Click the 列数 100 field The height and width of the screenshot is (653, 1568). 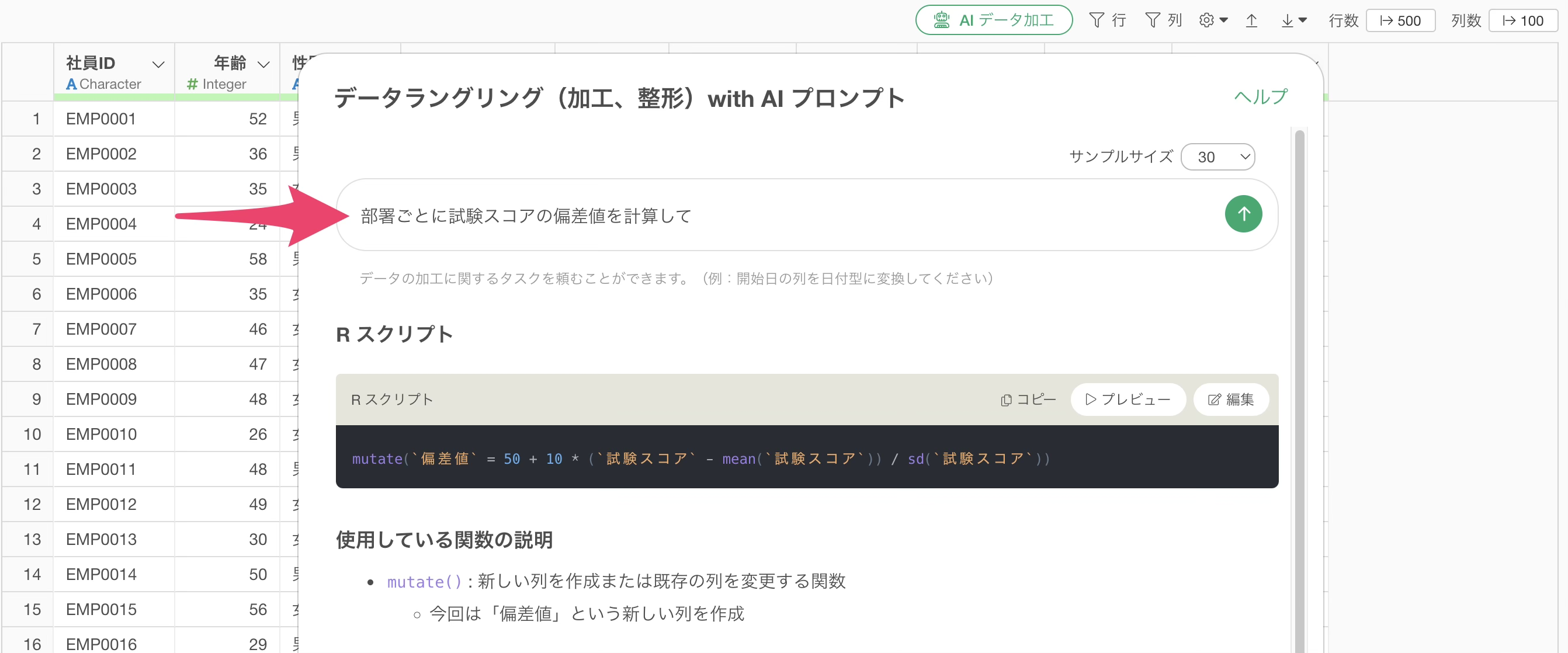1522,20
